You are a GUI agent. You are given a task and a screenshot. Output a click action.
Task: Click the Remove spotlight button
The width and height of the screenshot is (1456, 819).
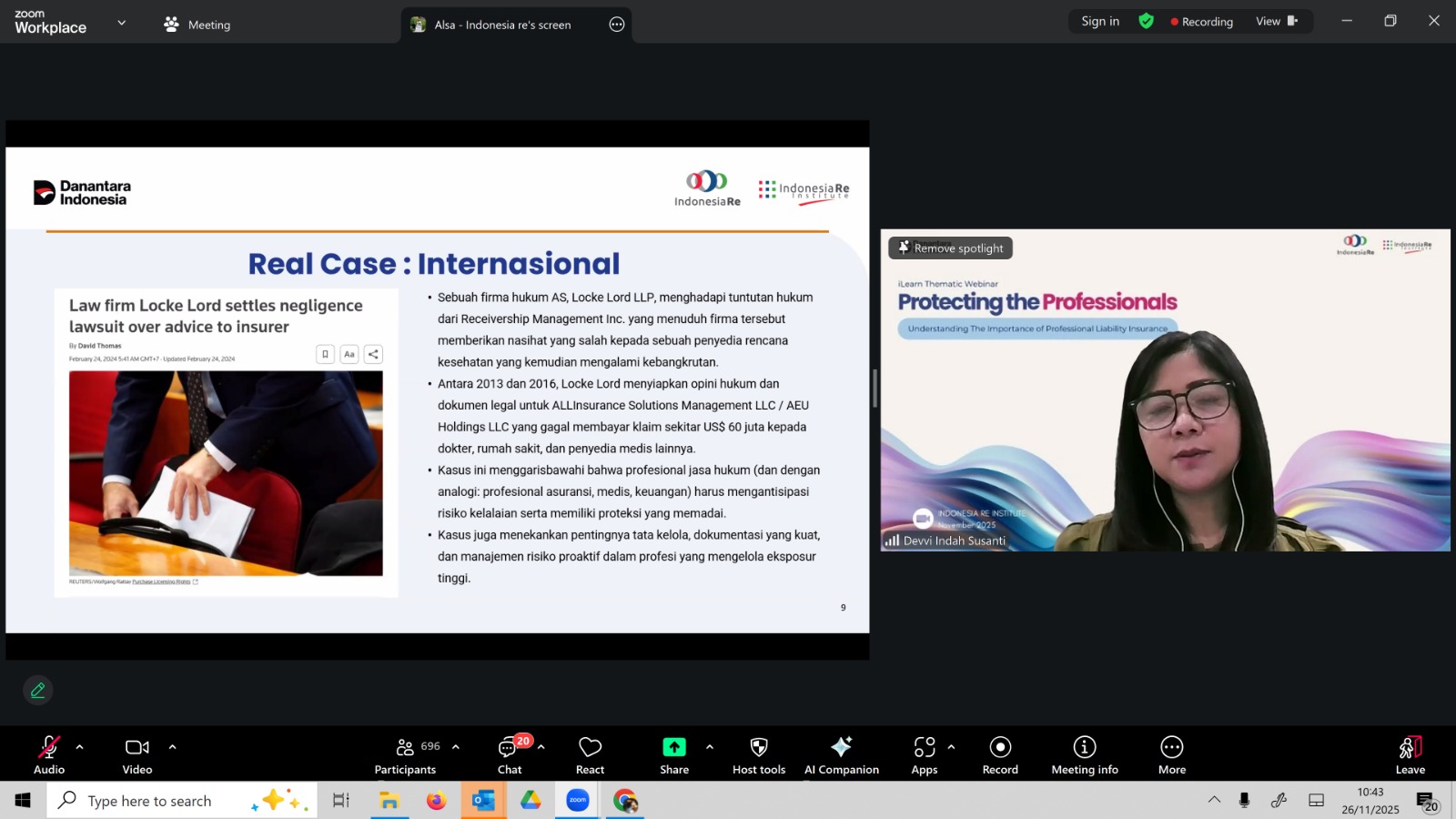pyautogui.click(x=951, y=248)
